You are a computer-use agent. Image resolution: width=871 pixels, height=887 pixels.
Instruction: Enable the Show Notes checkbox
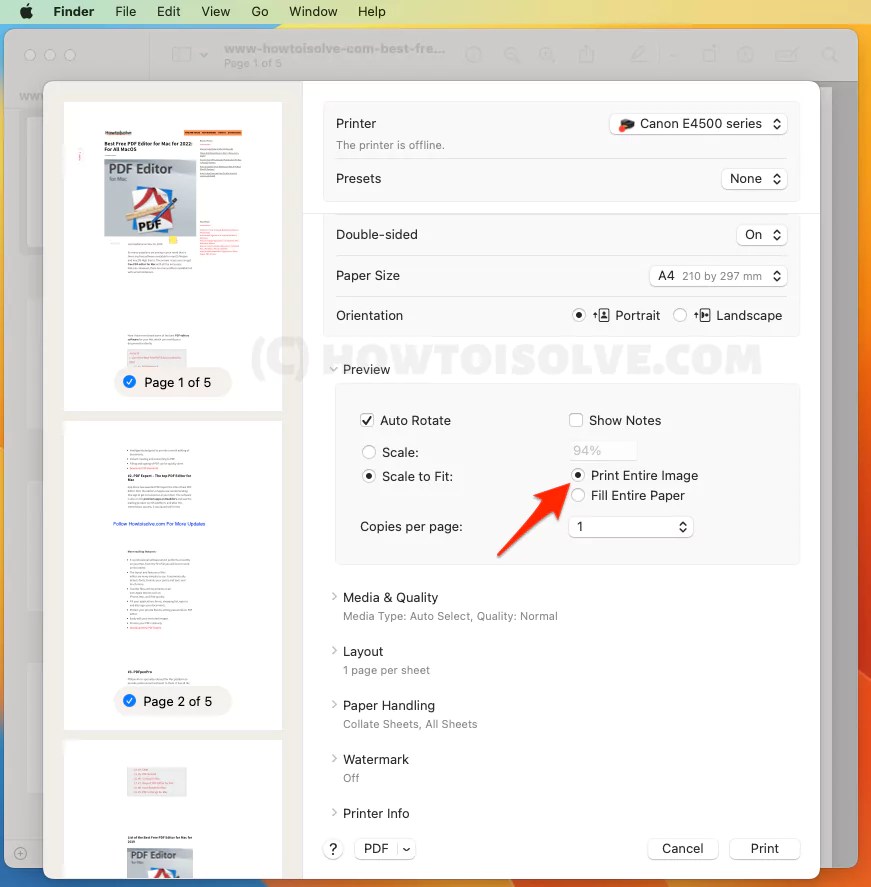click(x=576, y=420)
